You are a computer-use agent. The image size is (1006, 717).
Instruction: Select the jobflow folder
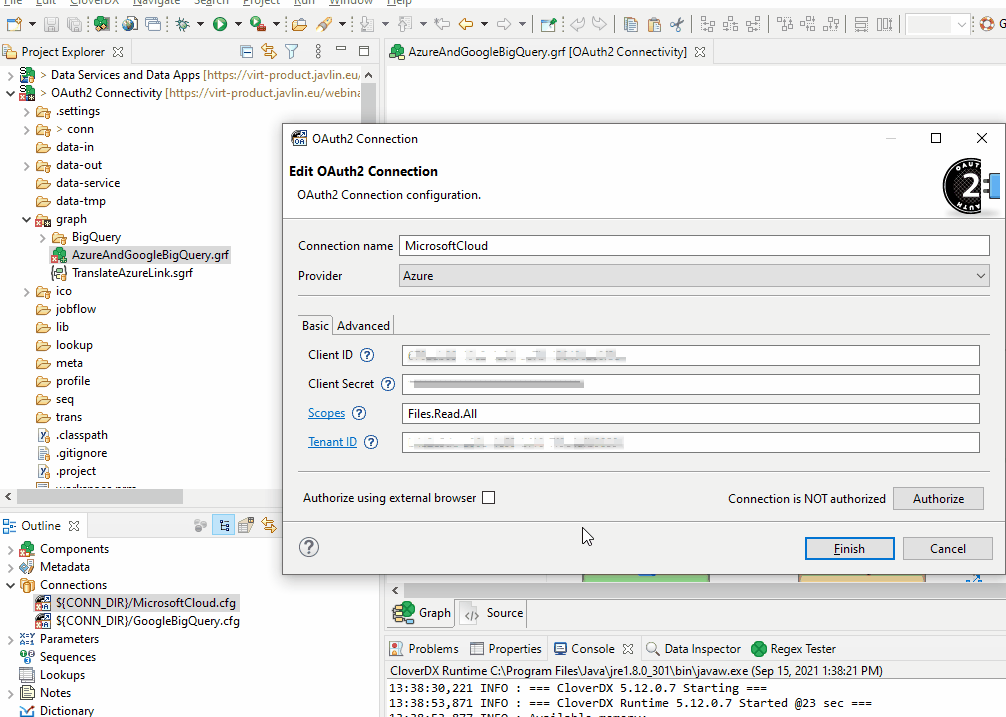76,309
